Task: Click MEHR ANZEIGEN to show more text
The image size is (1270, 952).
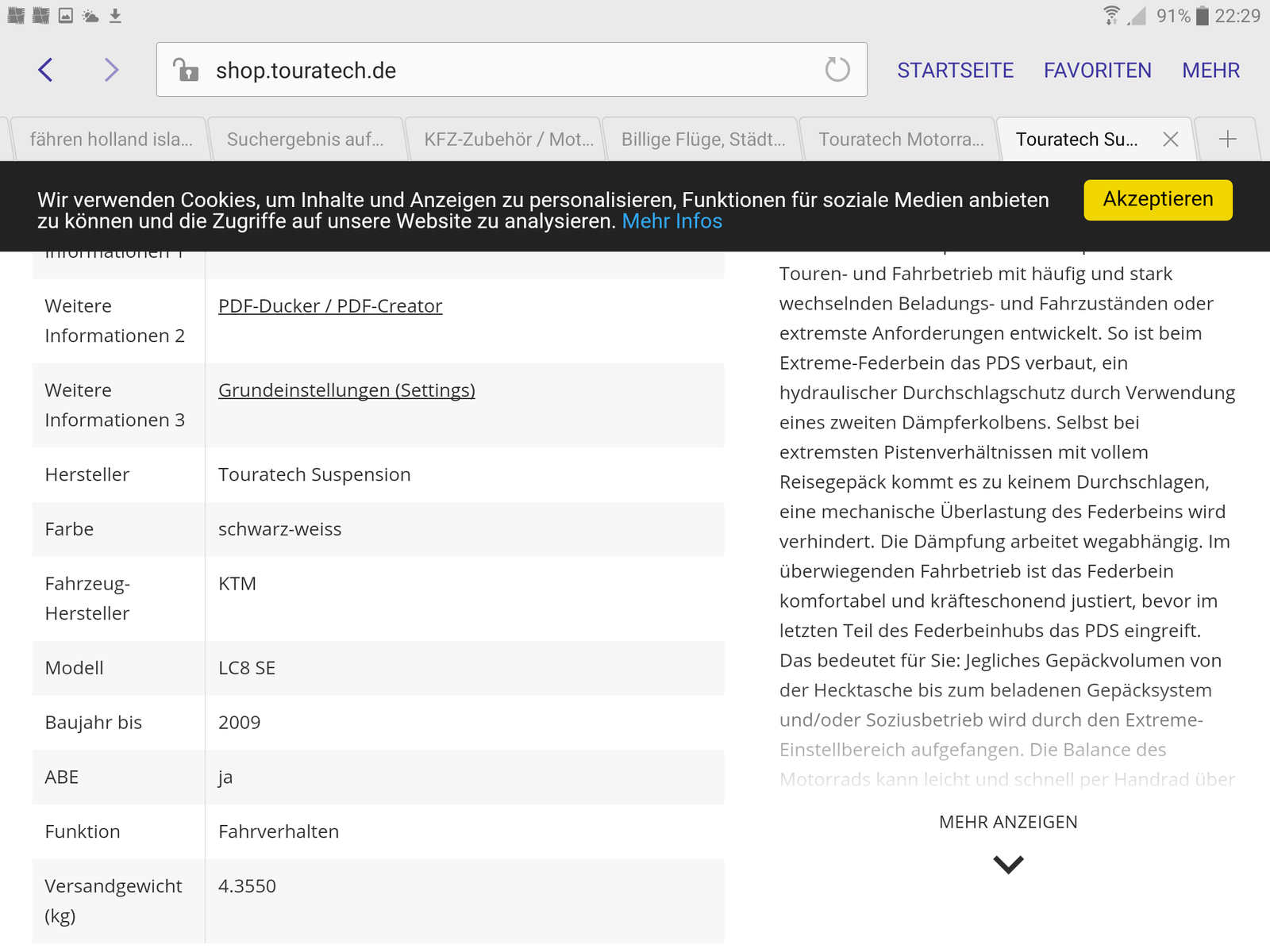Action: (x=1008, y=822)
